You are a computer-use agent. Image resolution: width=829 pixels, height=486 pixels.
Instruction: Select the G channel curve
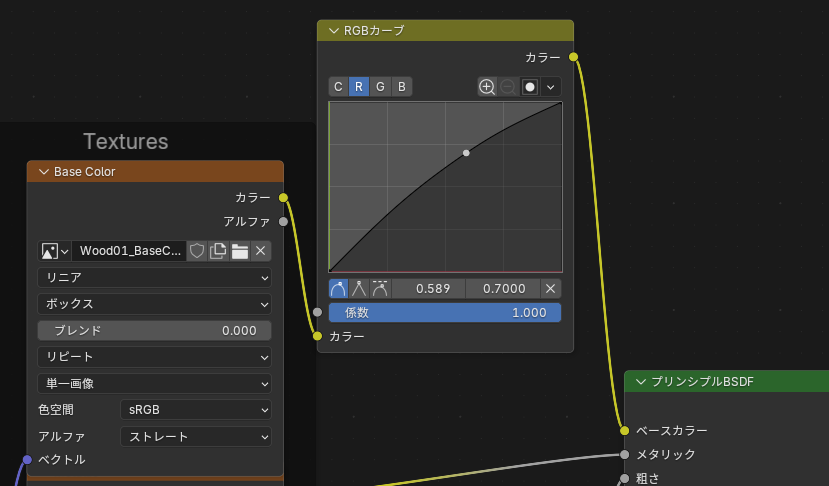tap(380, 87)
